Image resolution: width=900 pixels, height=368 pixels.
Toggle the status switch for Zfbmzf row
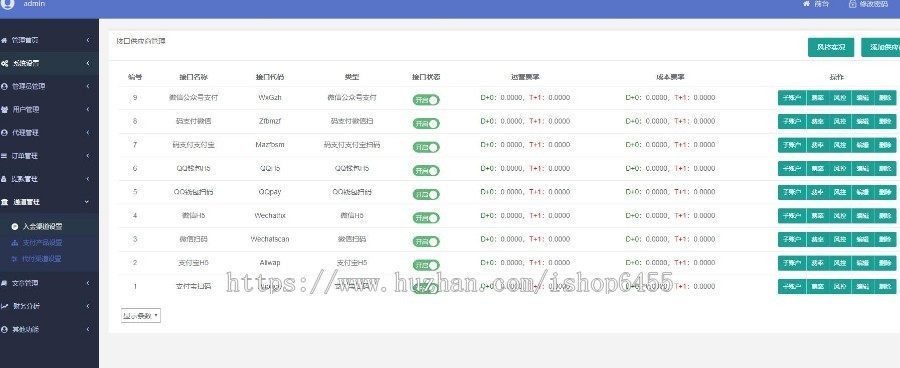[426, 123]
